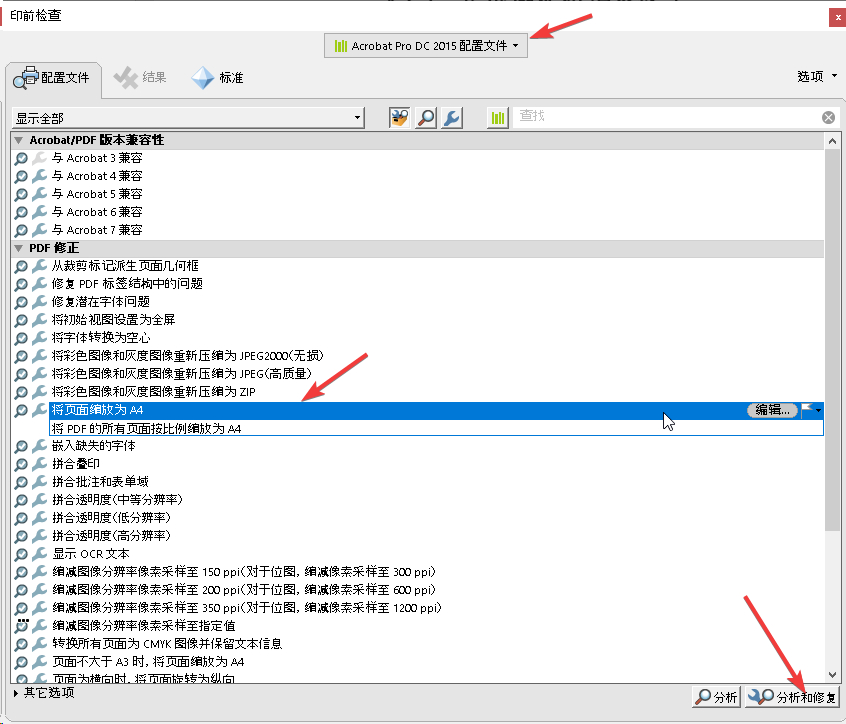Click the wrench single fixups icon
Screen dimensions: 846x724
click(451, 118)
